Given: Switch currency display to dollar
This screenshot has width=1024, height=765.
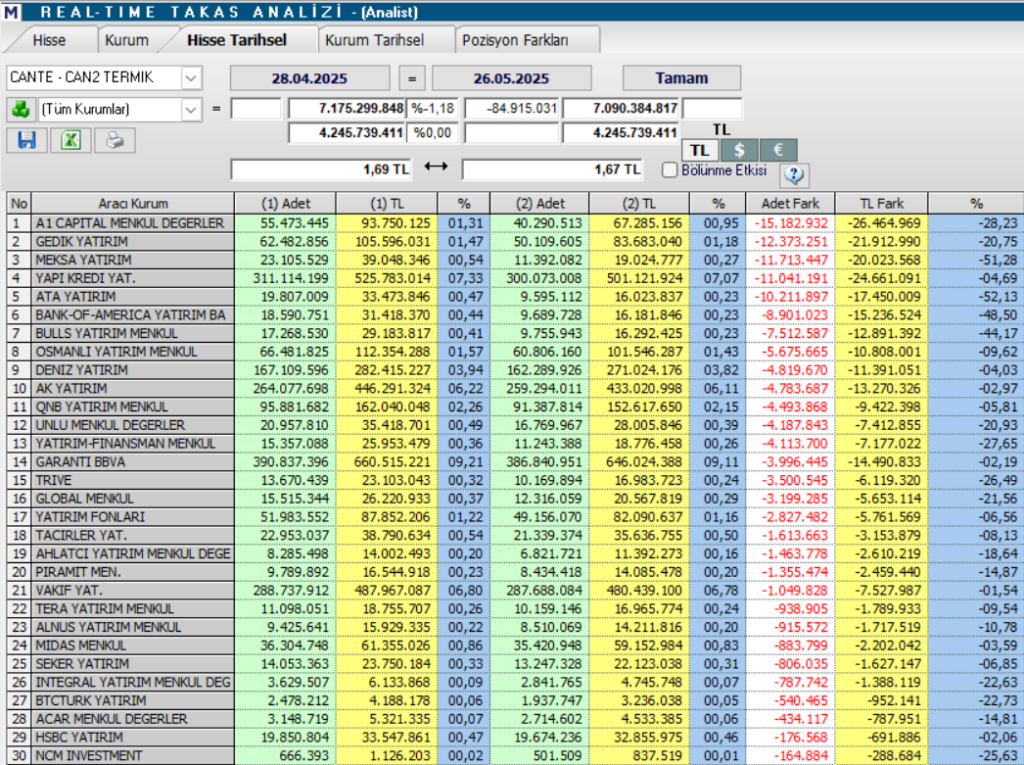Looking at the screenshot, I should (738, 149).
